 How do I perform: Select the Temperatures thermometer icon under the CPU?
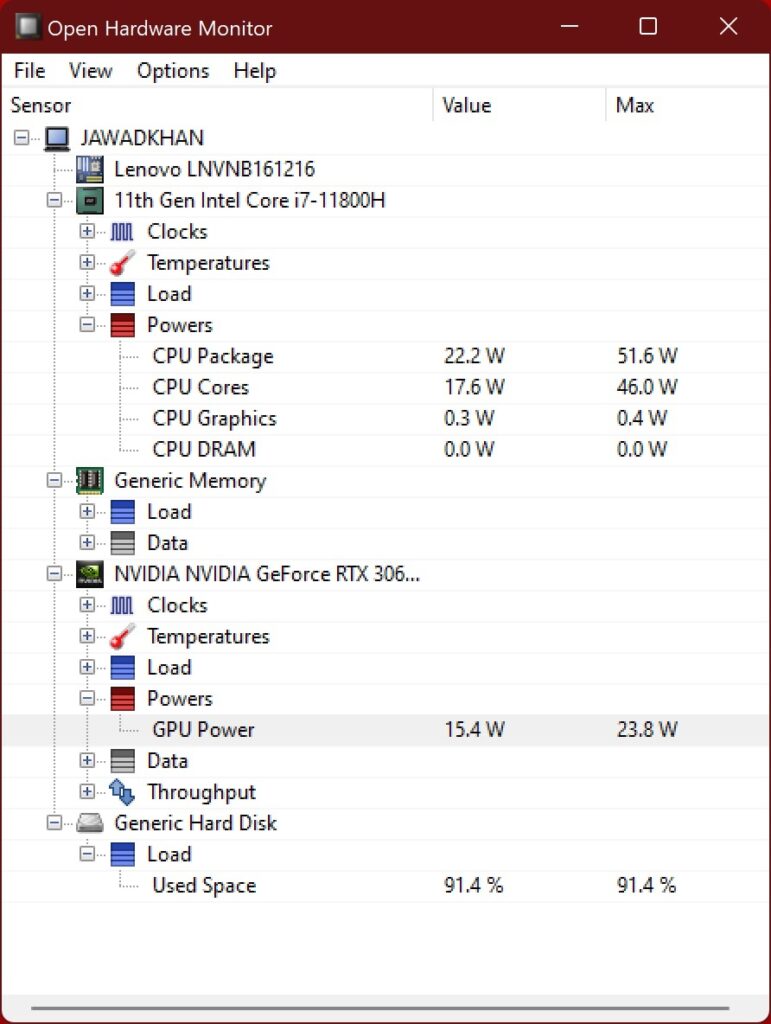122,262
